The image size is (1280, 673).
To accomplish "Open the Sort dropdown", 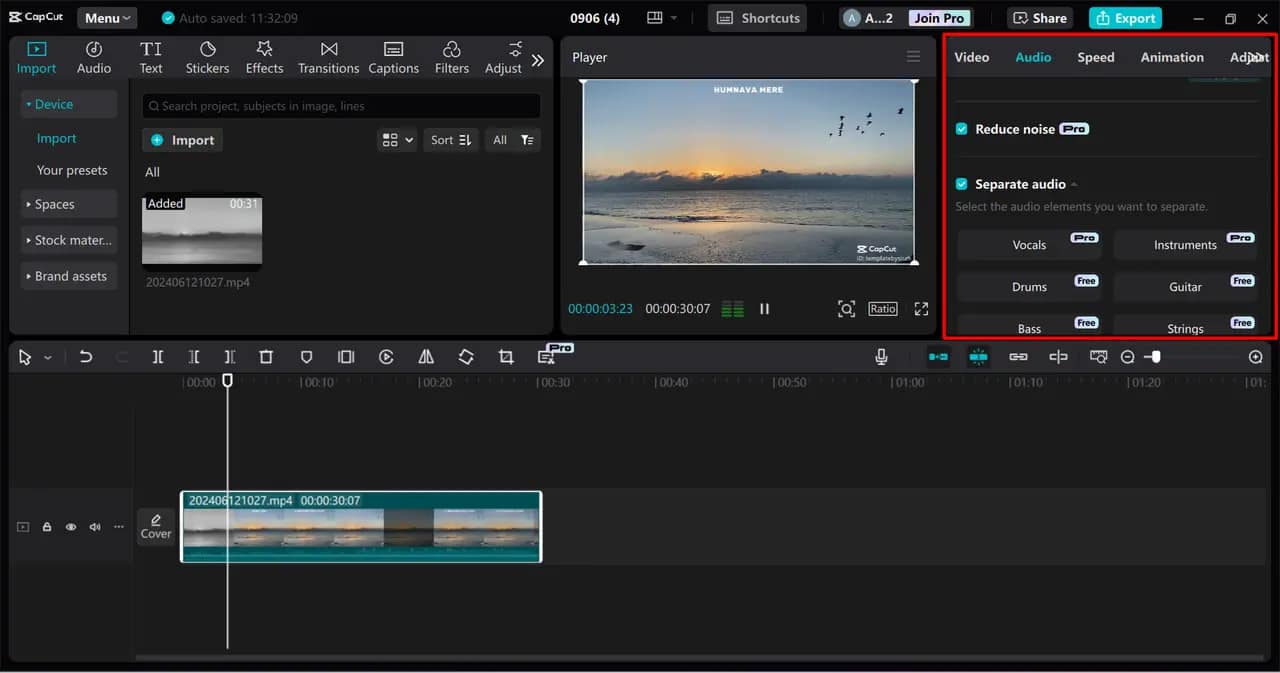I will (450, 140).
